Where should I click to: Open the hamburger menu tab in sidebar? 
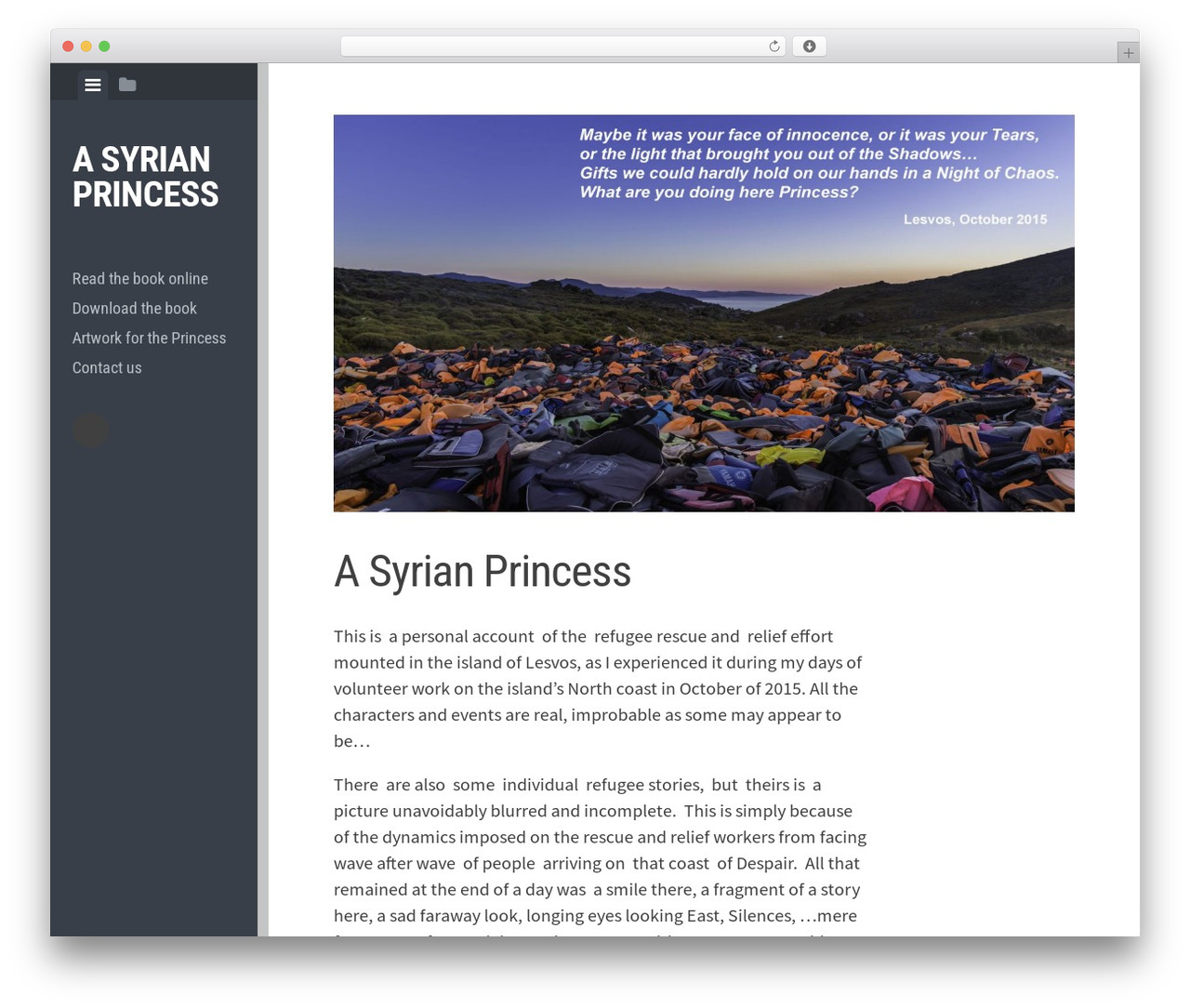click(x=93, y=85)
